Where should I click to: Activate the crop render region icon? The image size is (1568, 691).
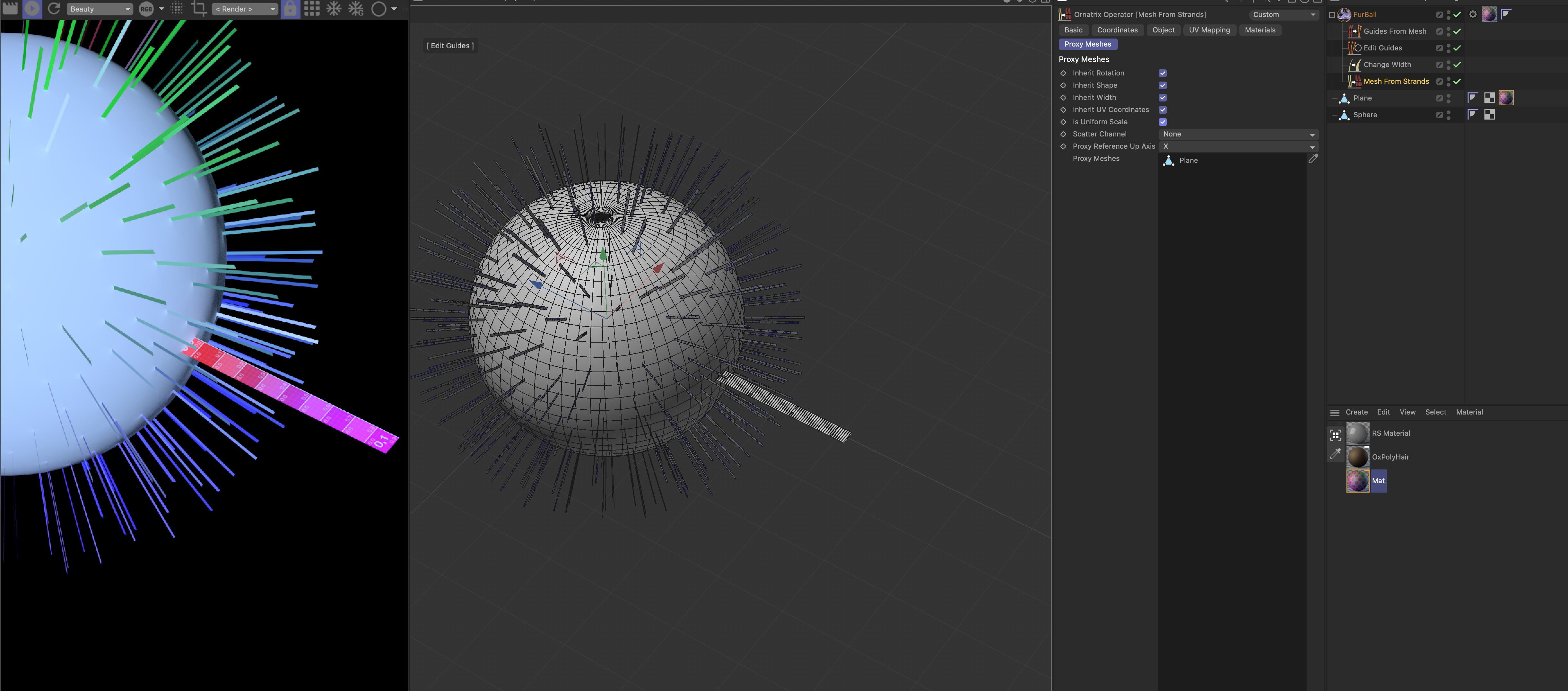click(198, 9)
